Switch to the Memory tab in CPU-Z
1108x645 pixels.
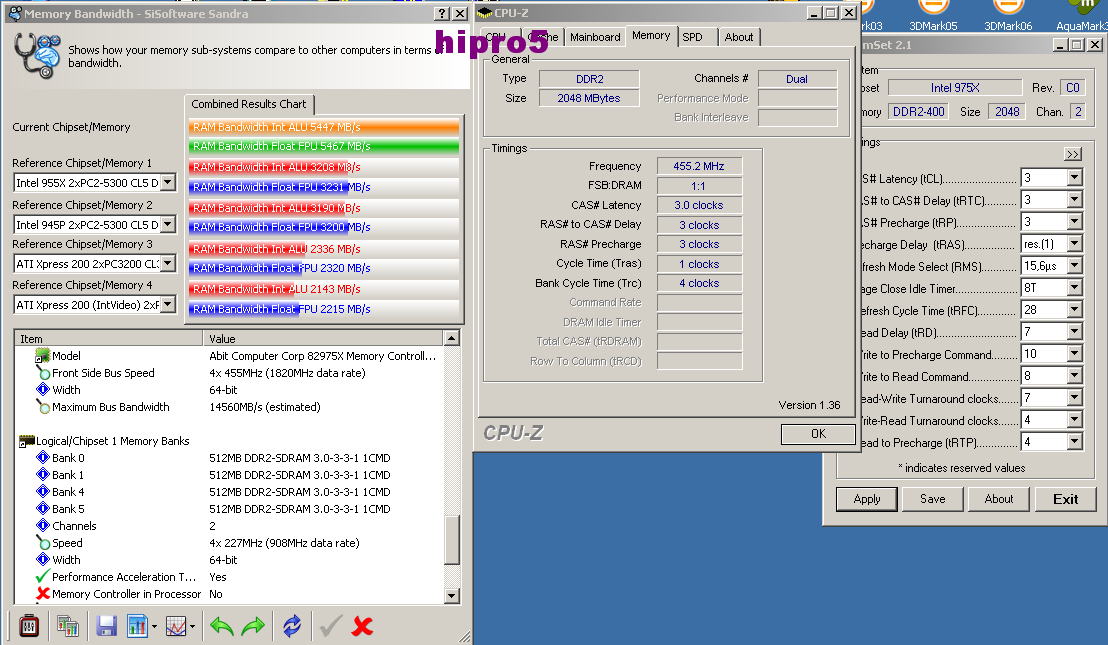(651, 35)
